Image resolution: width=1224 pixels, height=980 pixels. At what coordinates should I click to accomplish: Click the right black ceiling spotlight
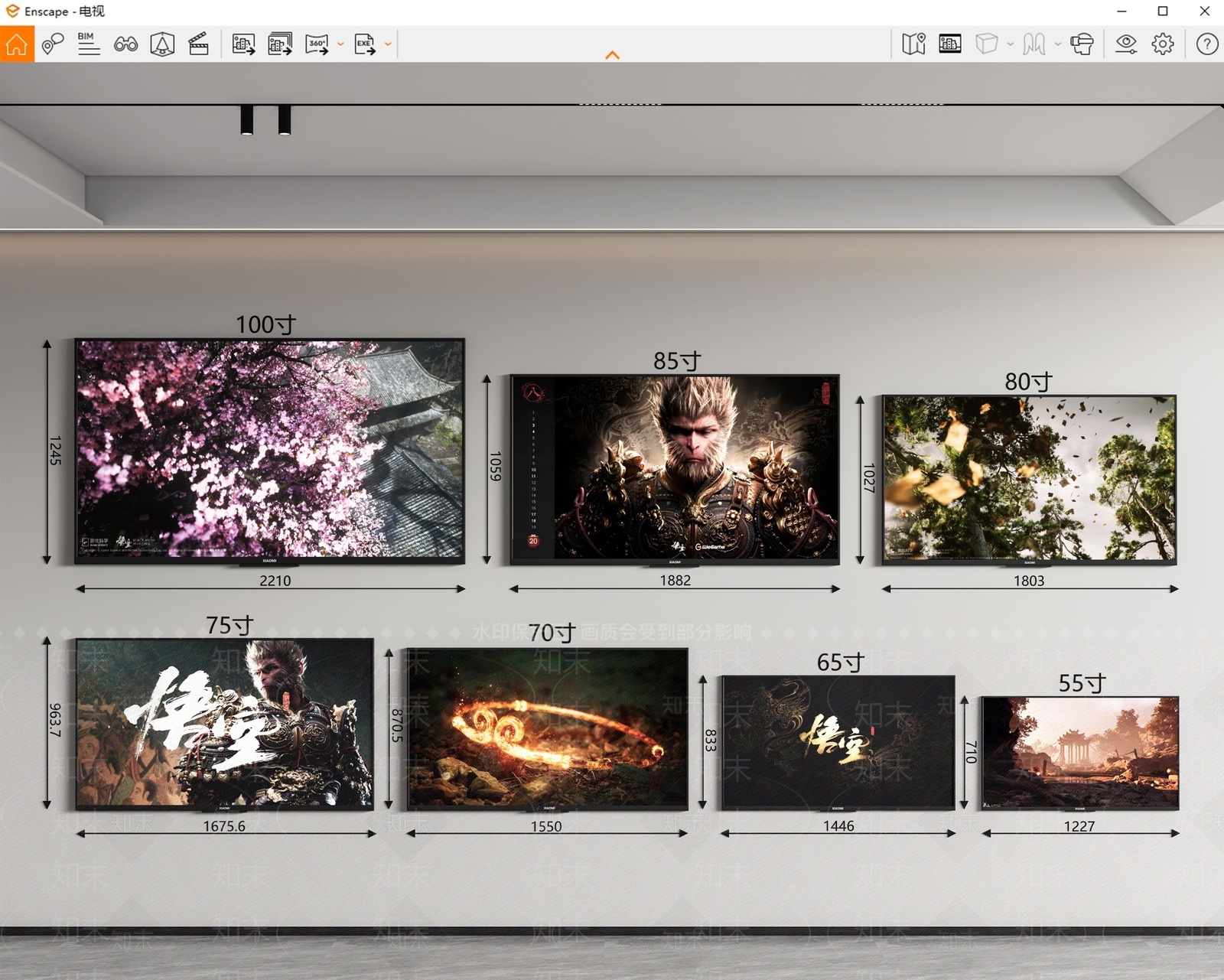pyautogui.click(x=285, y=119)
